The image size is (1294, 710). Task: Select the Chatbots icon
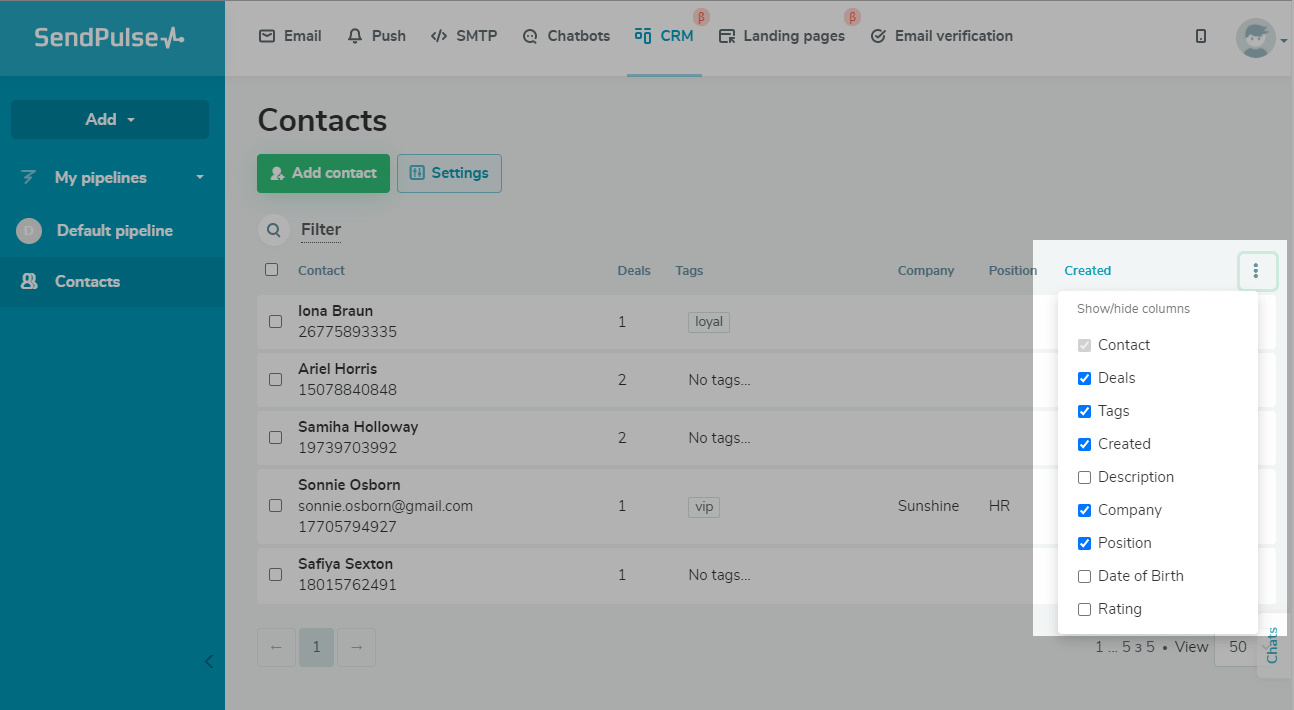coord(528,35)
